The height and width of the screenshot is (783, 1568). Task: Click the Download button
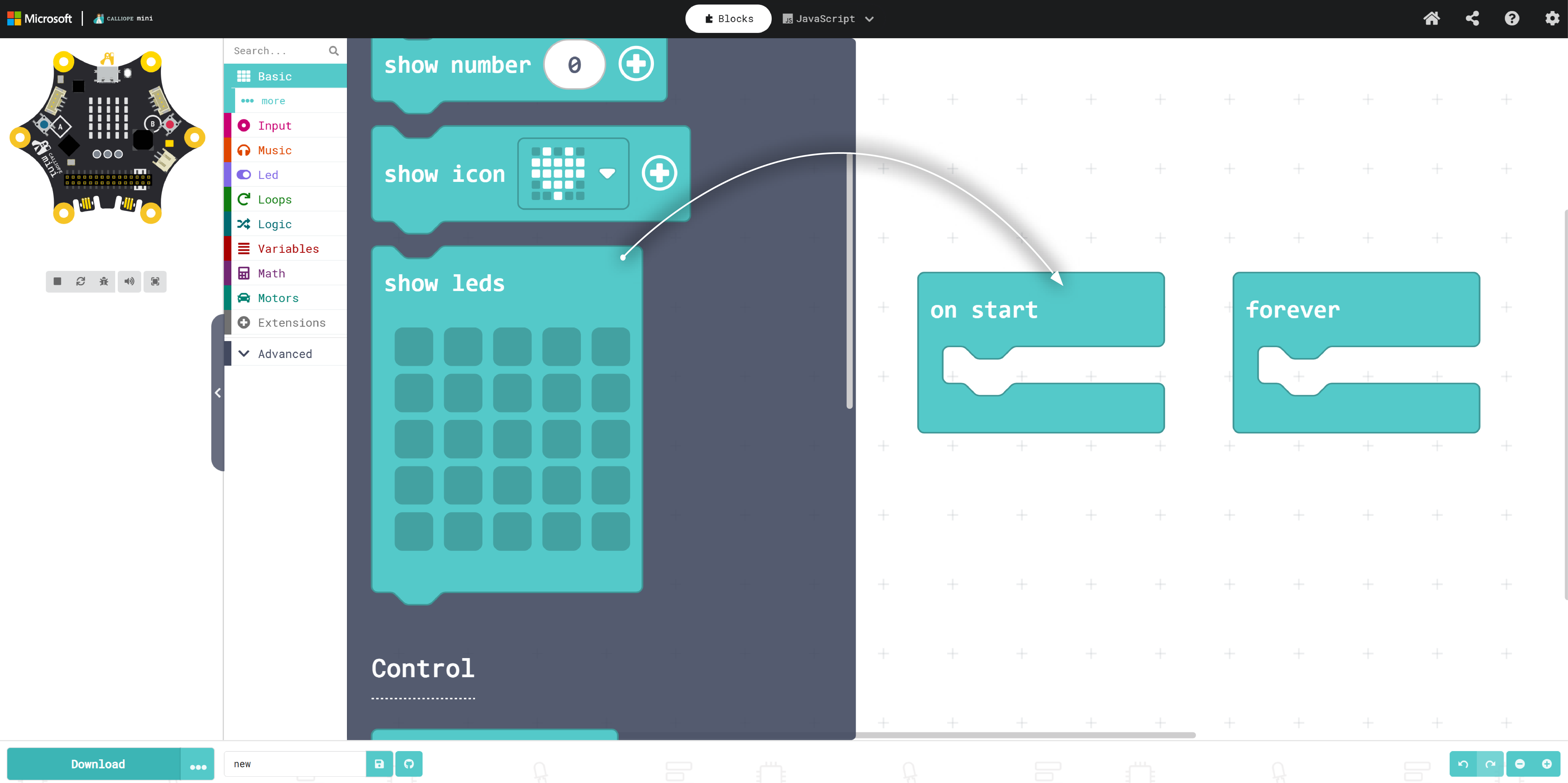[94, 764]
